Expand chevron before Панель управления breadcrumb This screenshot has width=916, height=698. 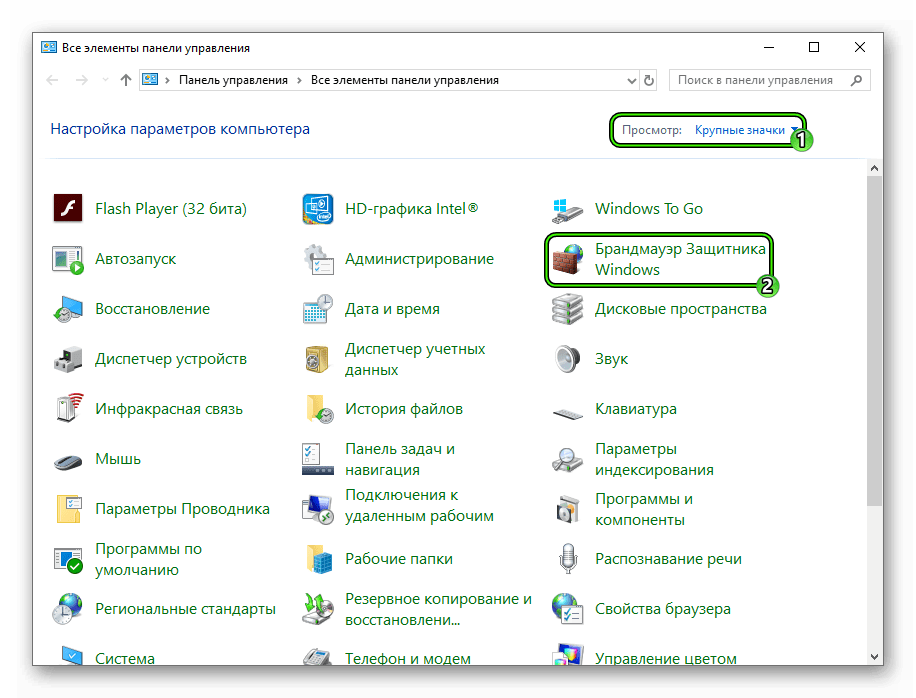click(168, 81)
